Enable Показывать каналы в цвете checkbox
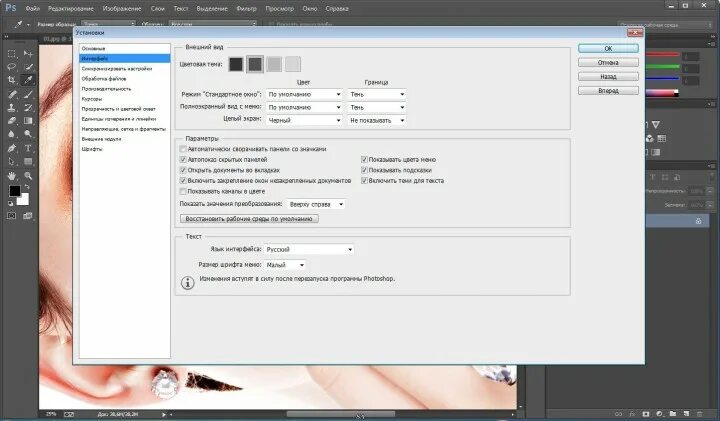The image size is (720, 421). click(183, 191)
